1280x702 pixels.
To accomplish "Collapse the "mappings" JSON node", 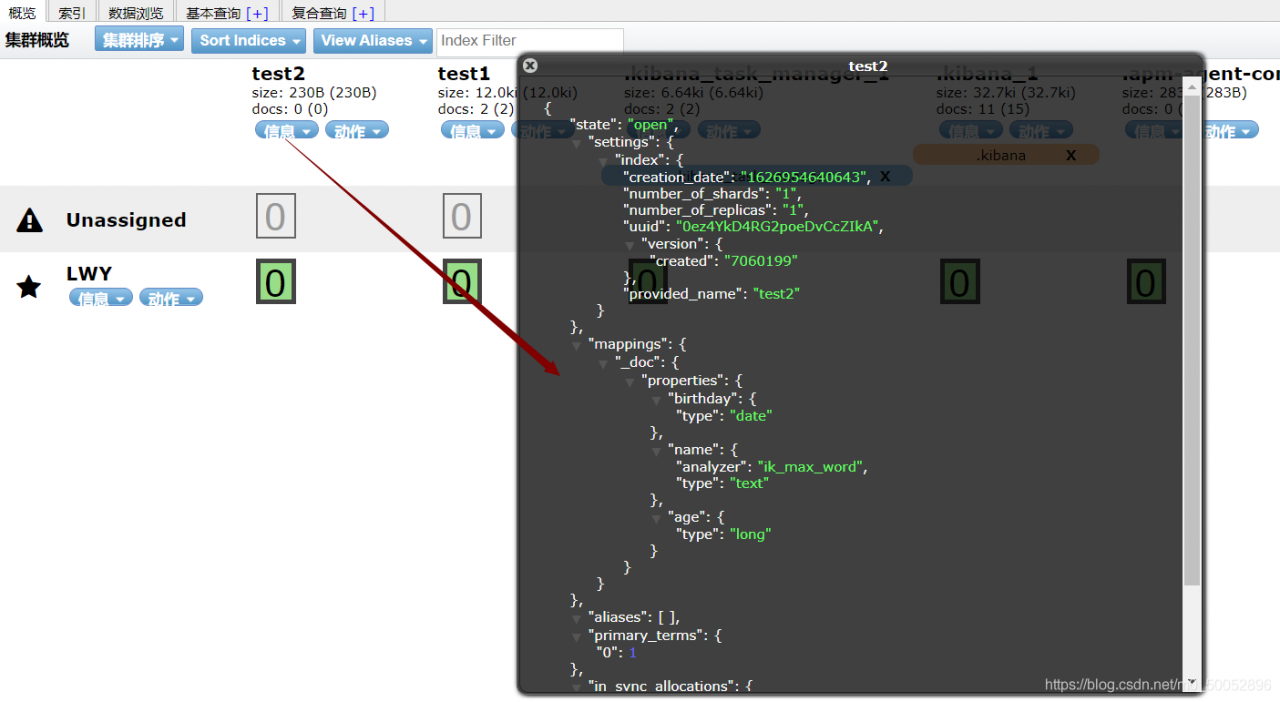I will point(577,345).
